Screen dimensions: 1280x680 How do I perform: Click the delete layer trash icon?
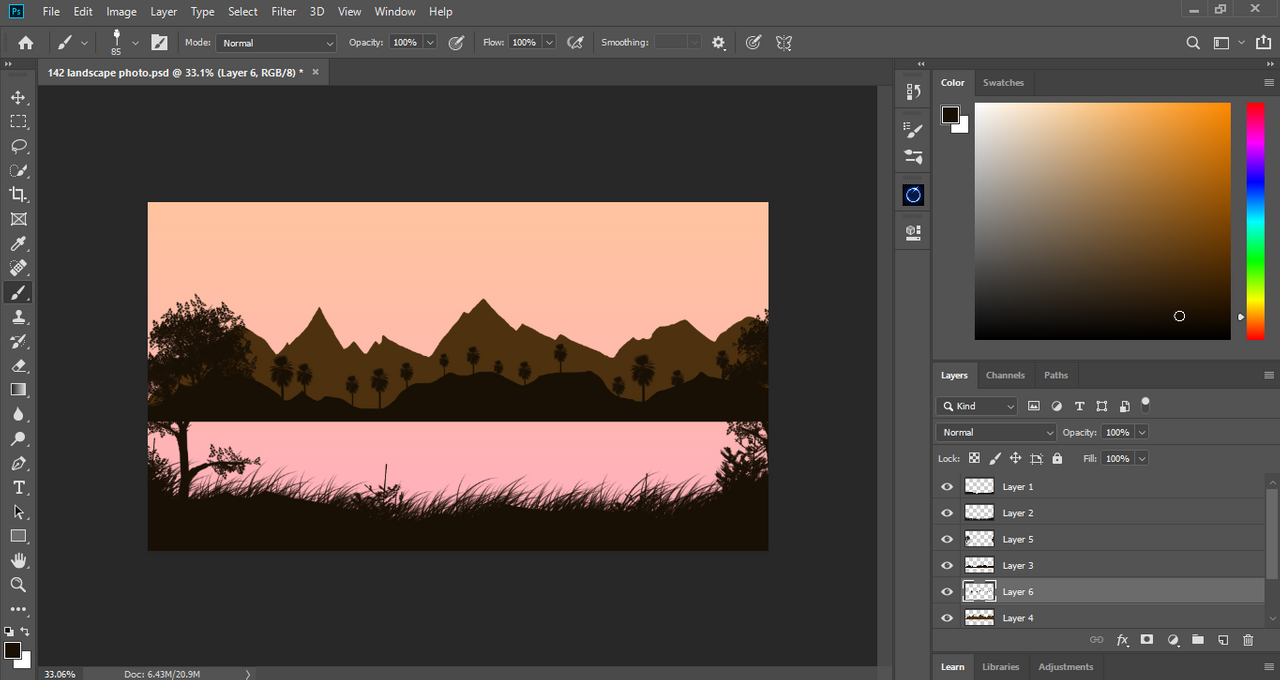click(1247, 640)
